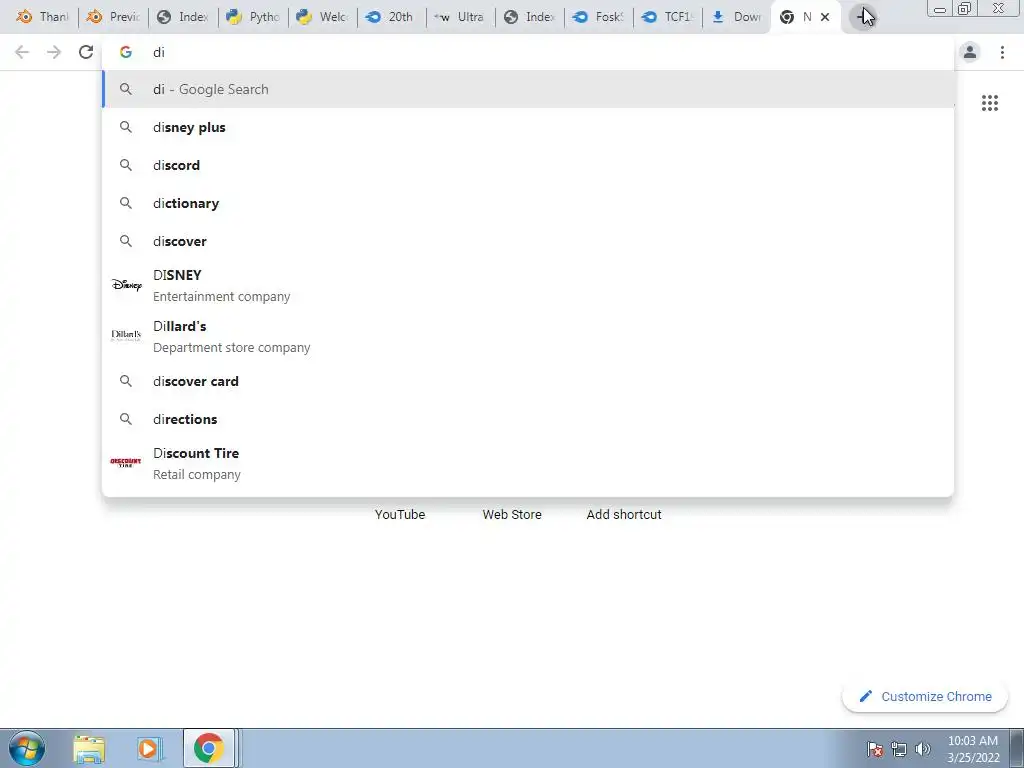
Task: Close the active New Tab tab
Action: [x=825, y=17]
